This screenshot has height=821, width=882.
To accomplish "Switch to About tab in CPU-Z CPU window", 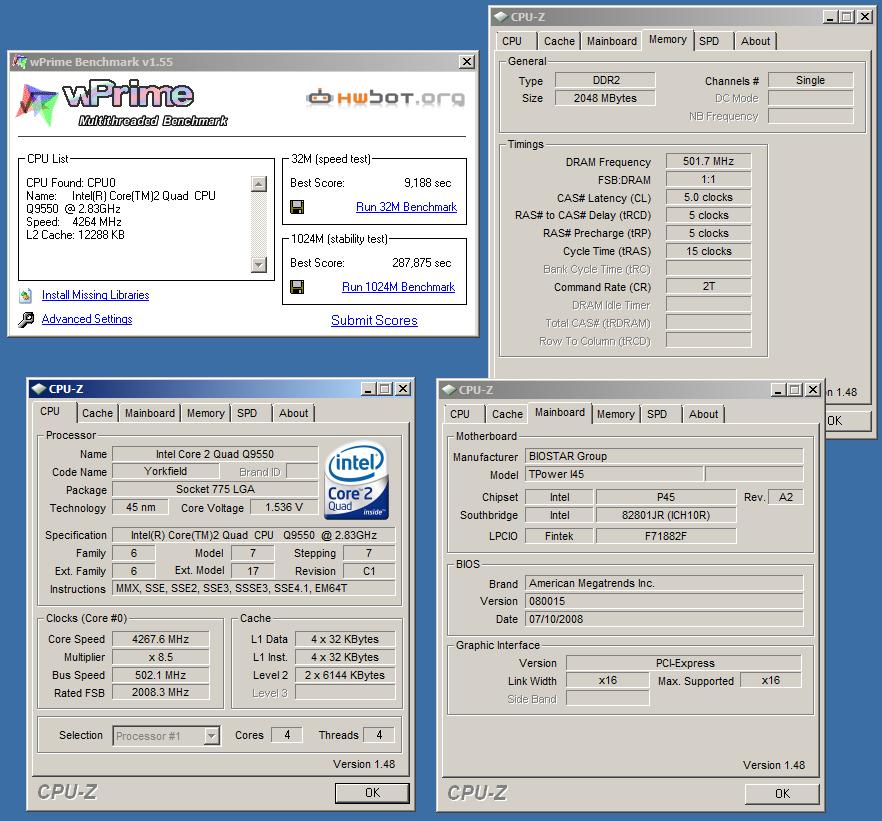I will pos(294,413).
